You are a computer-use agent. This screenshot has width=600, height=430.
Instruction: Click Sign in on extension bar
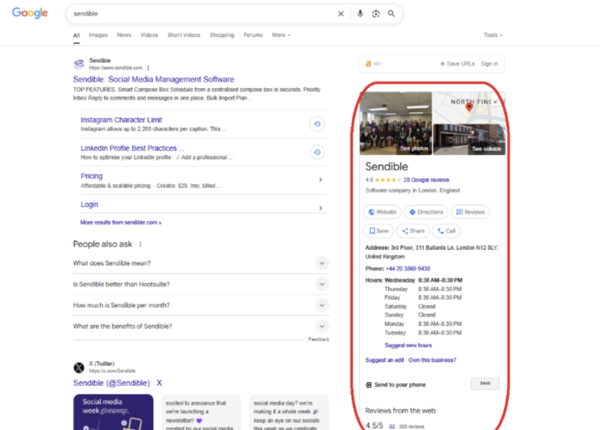click(x=489, y=64)
